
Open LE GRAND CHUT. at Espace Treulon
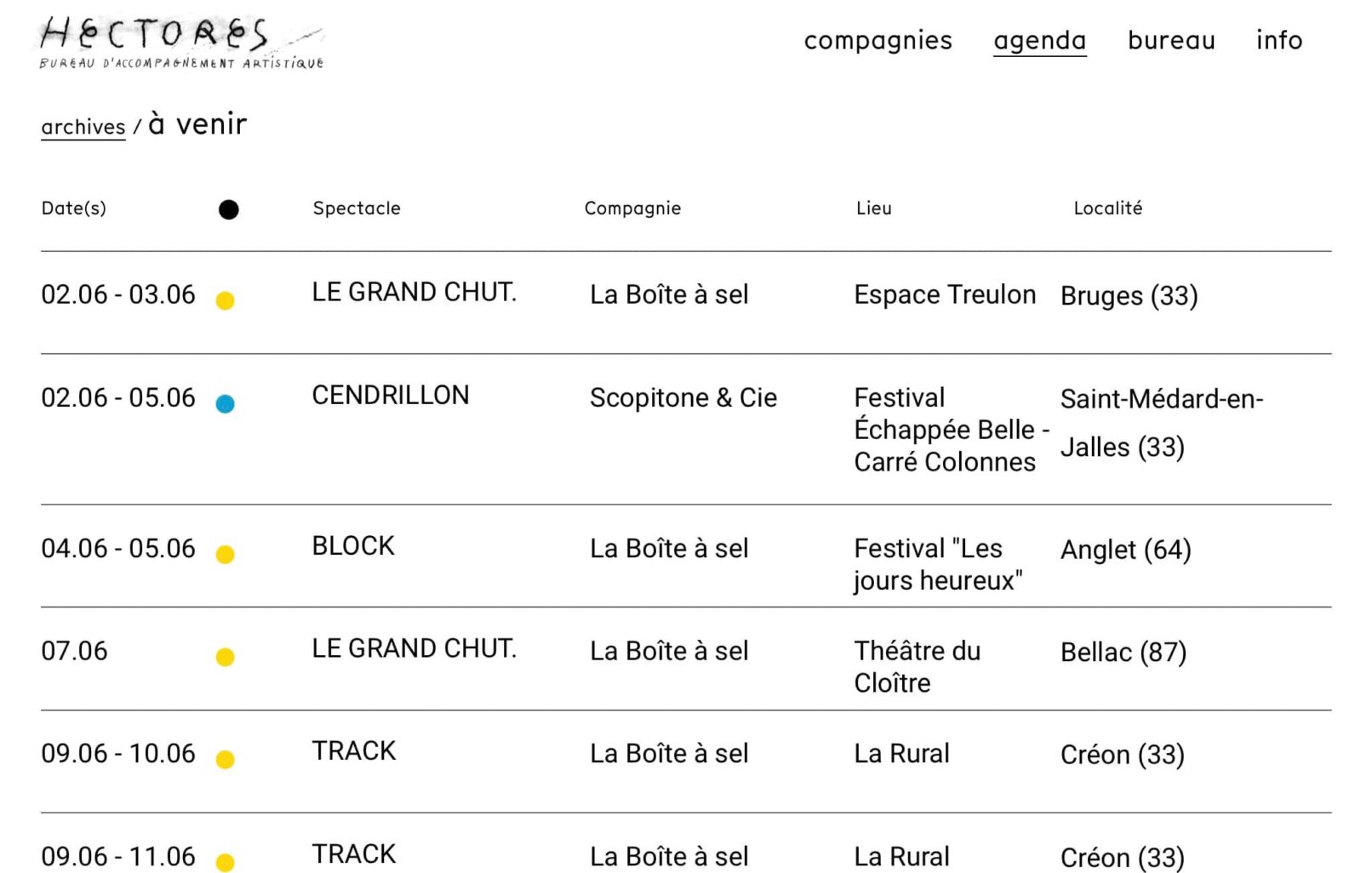click(x=414, y=292)
